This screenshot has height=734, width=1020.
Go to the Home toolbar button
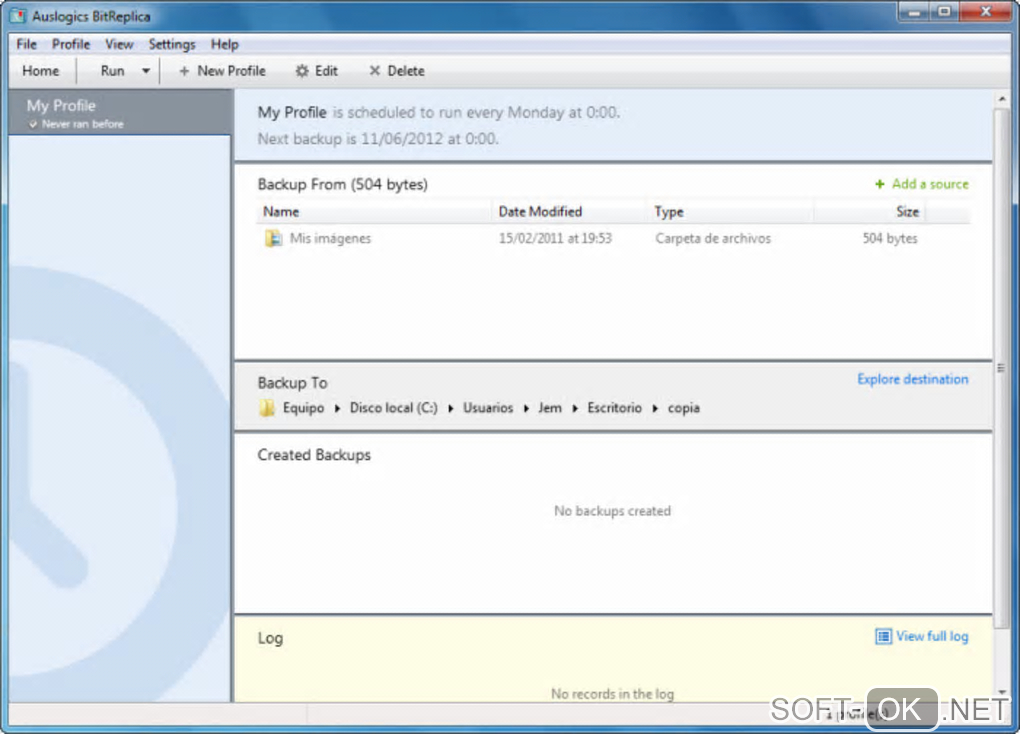click(x=40, y=71)
